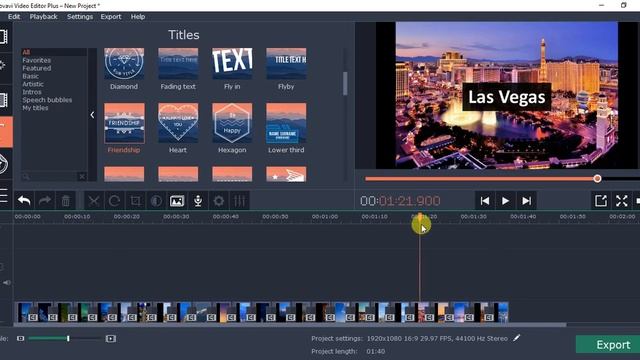The width and height of the screenshot is (640, 360).
Task: Select the Intros category
Action: [x=32, y=92]
